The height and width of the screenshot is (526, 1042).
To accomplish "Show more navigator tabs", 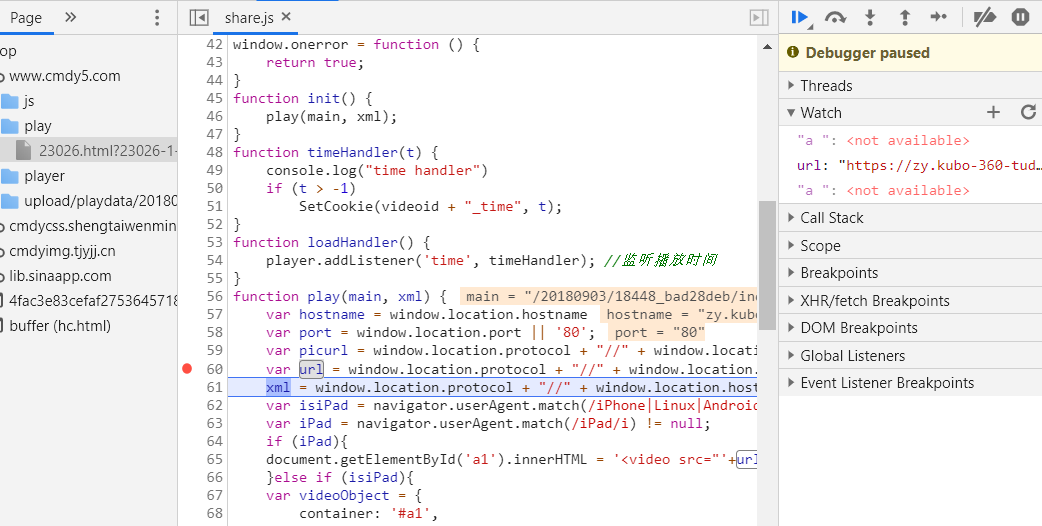I will point(70,17).
